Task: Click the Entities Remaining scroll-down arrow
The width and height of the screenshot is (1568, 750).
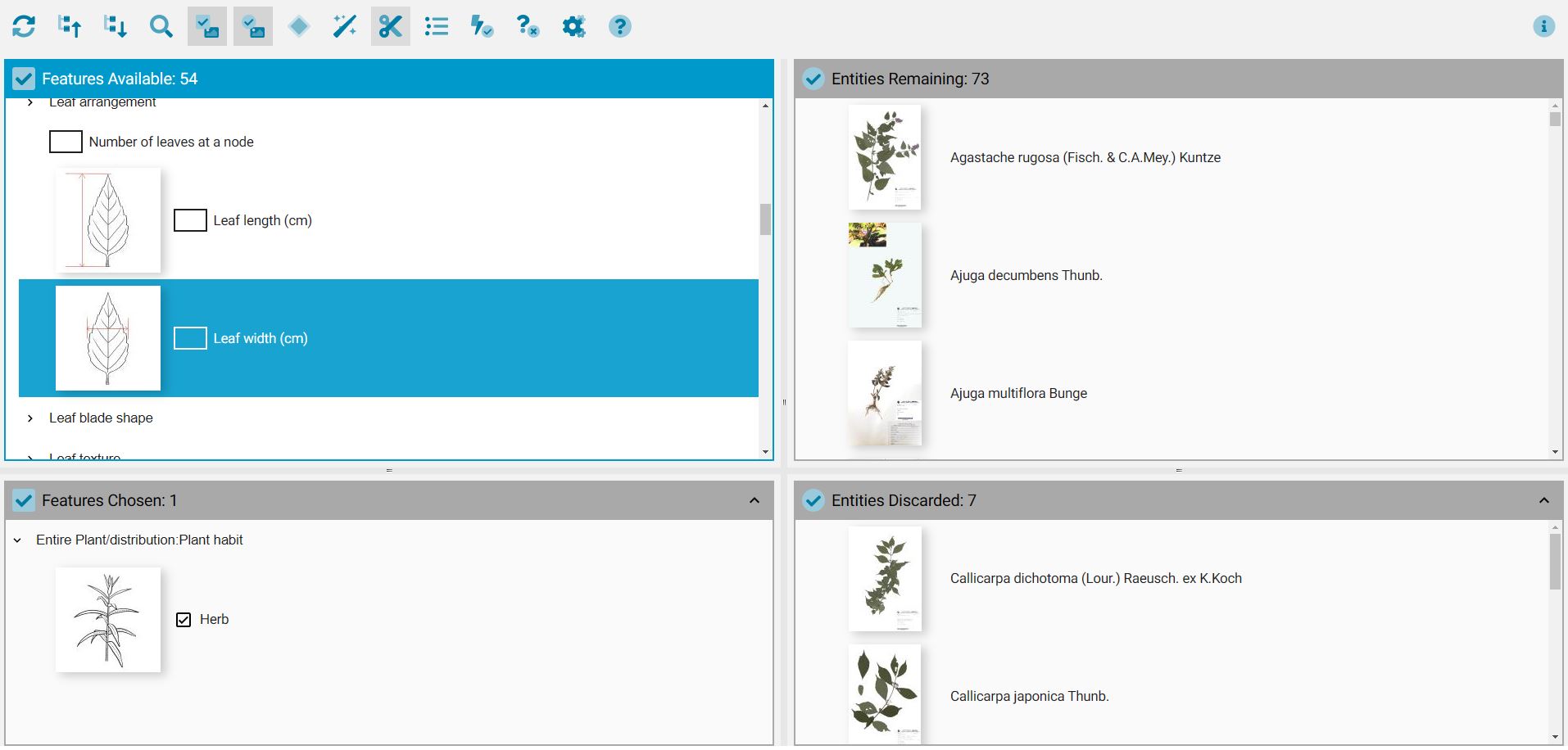Action: point(1555,452)
